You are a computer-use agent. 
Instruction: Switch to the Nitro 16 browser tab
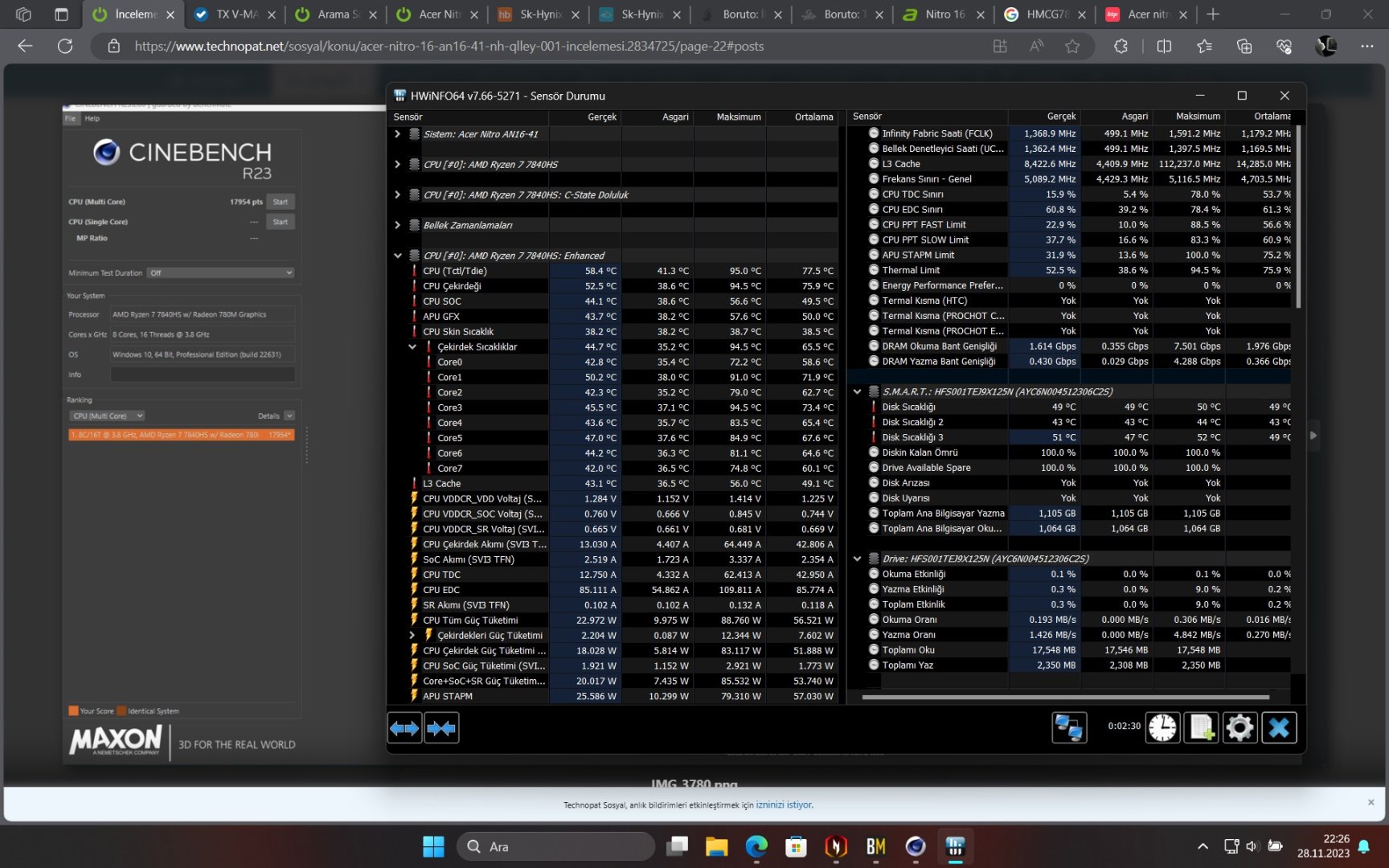[943, 14]
